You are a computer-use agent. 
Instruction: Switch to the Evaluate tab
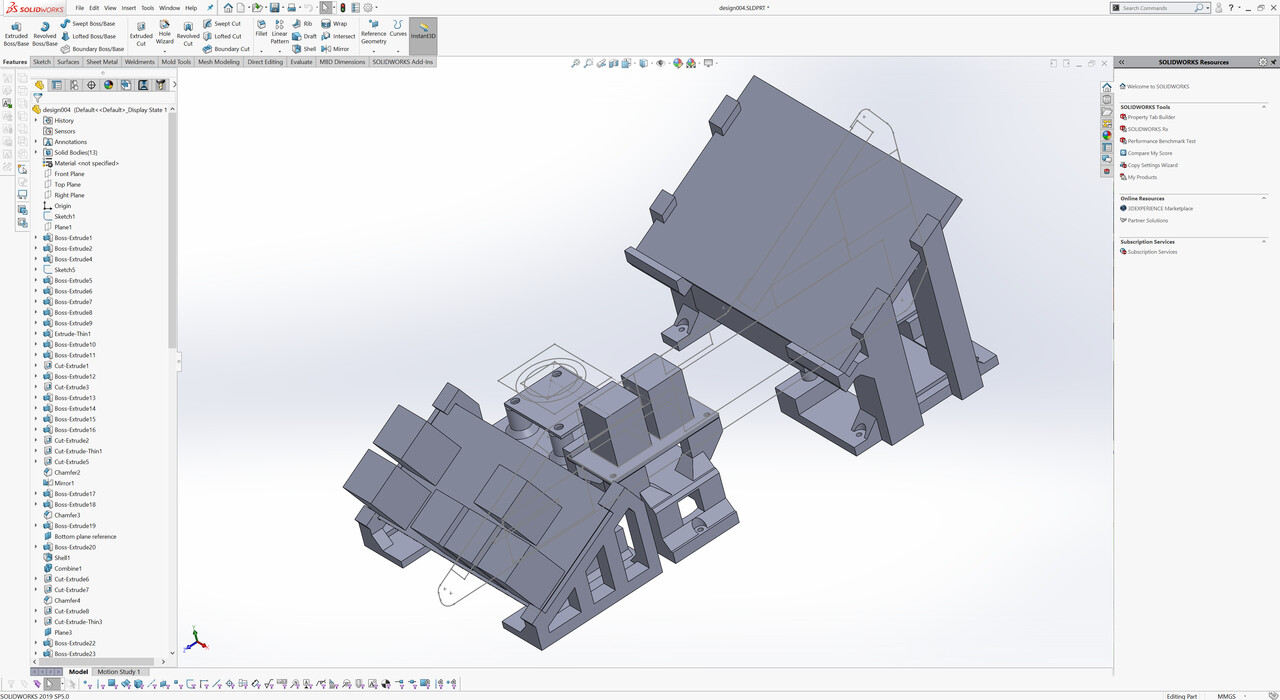(x=301, y=62)
